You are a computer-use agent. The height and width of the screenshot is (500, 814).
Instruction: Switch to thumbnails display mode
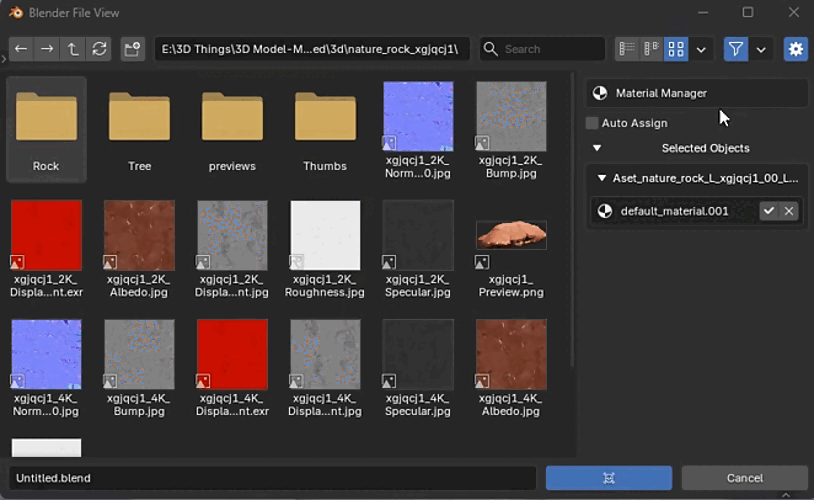coord(676,49)
